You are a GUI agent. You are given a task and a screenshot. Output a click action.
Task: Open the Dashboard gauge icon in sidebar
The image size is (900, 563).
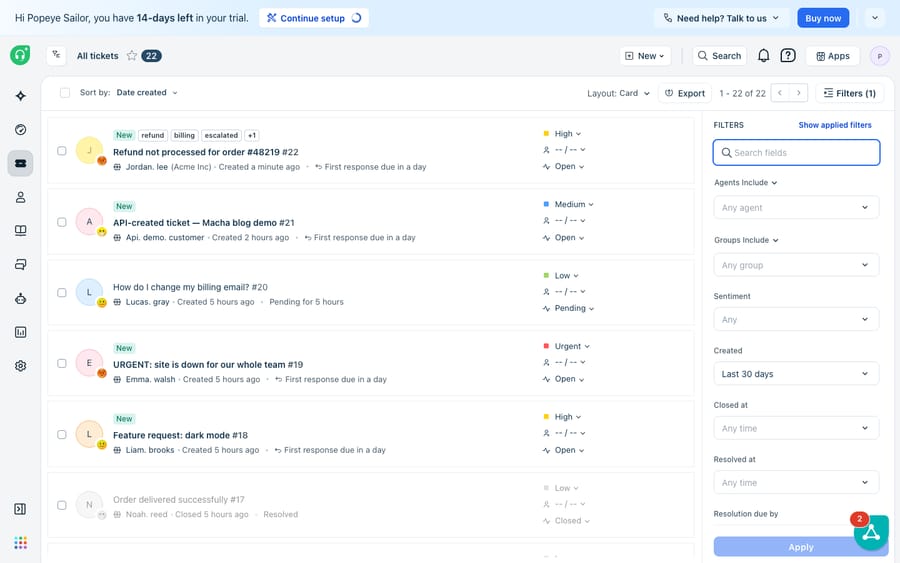(21, 130)
